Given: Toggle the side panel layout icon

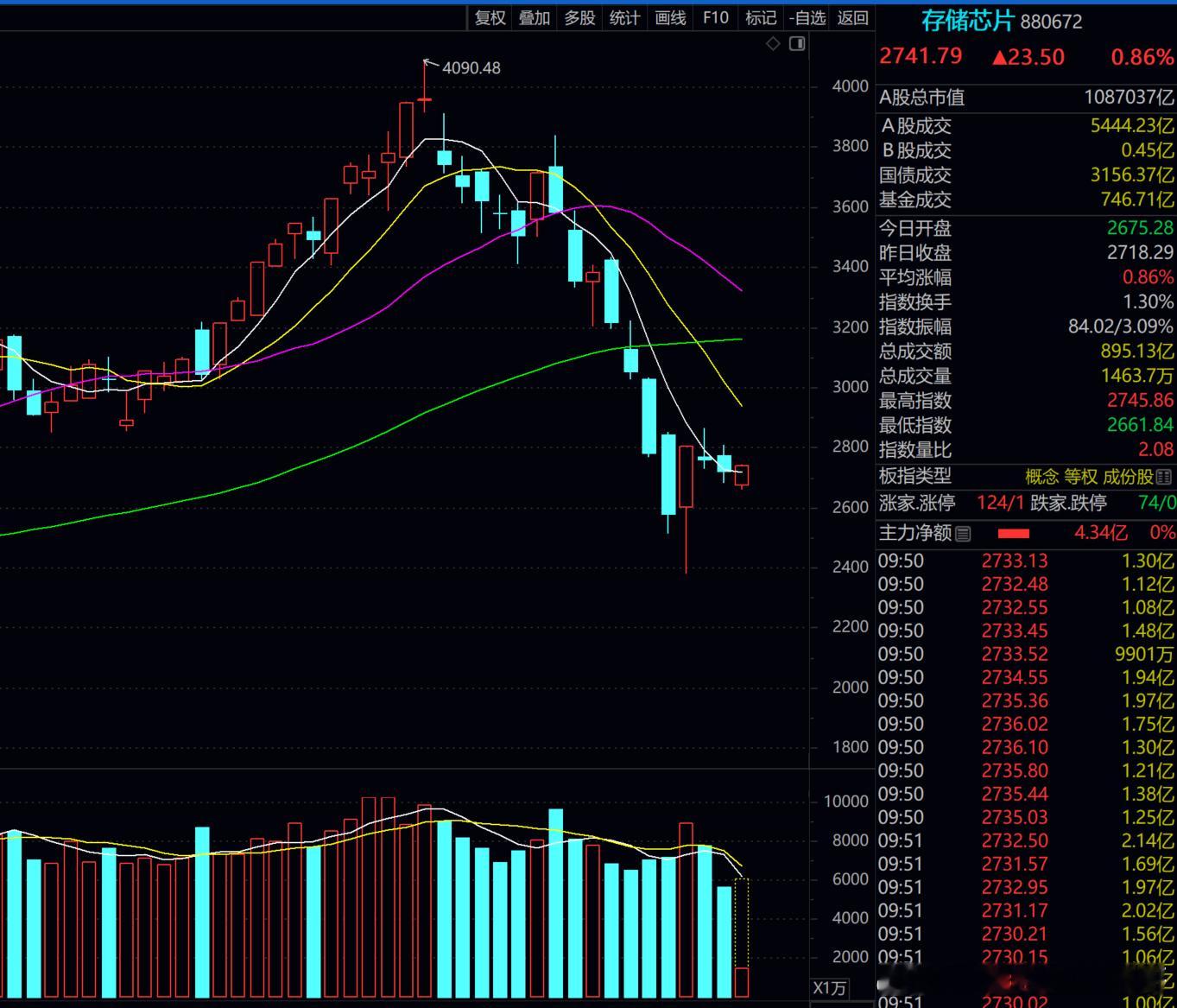Looking at the screenshot, I should (797, 43).
